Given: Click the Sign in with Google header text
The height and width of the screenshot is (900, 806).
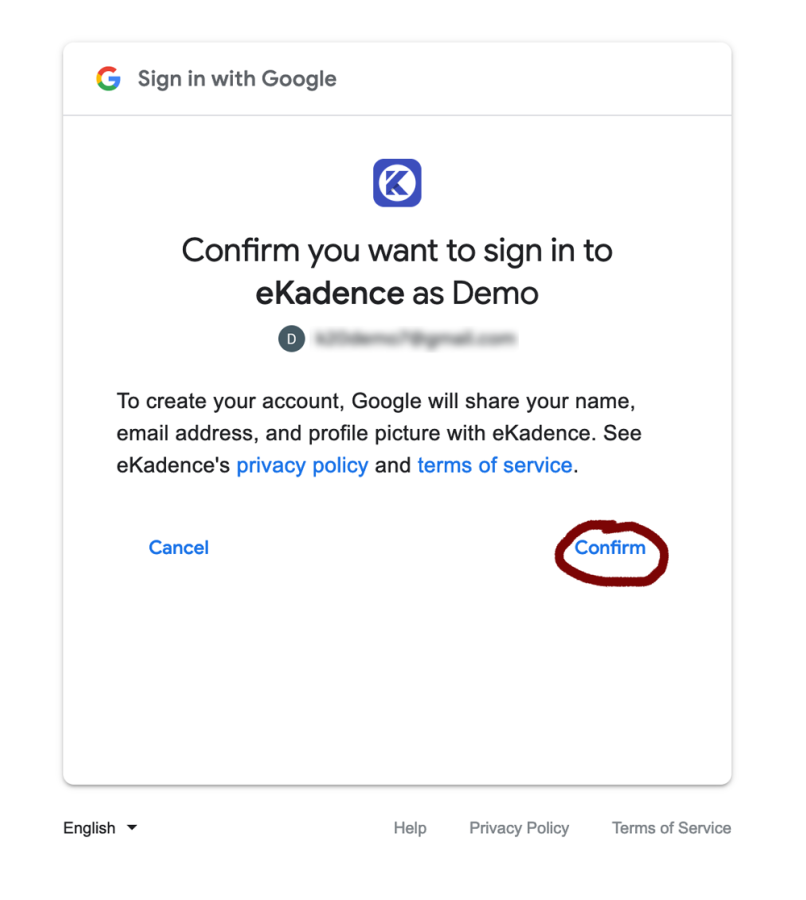Looking at the screenshot, I should pyautogui.click(x=237, y=79).
